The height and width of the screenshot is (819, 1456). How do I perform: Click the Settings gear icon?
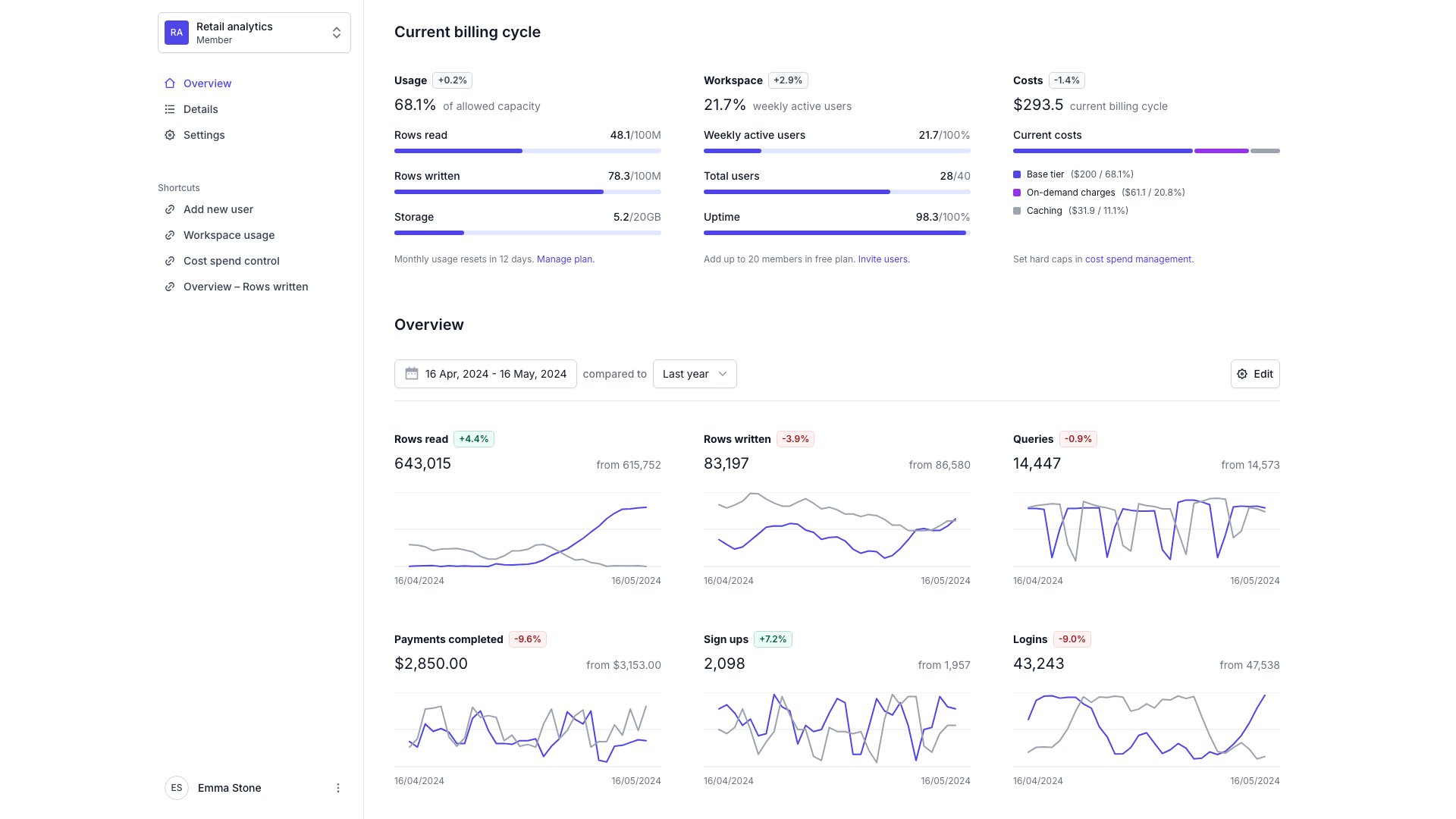tap(170, 135)
